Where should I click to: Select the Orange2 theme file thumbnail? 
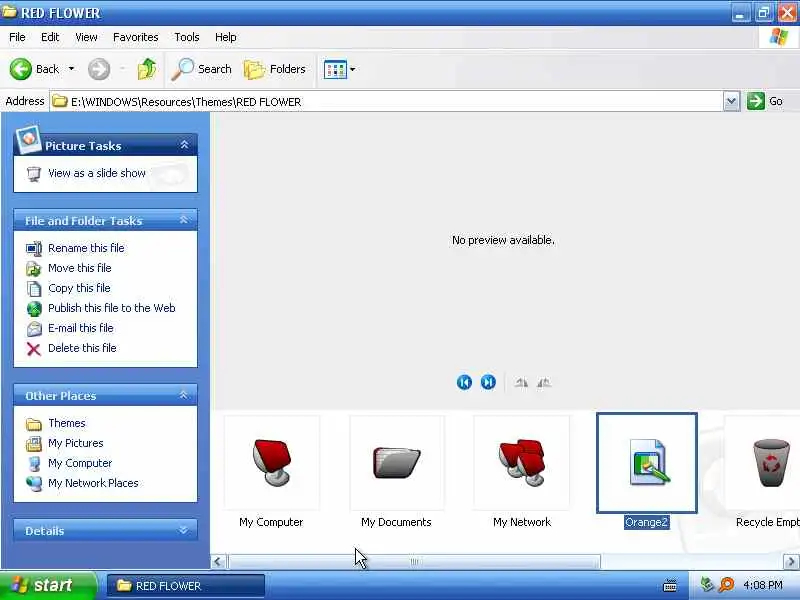click(x=647, y=463)
